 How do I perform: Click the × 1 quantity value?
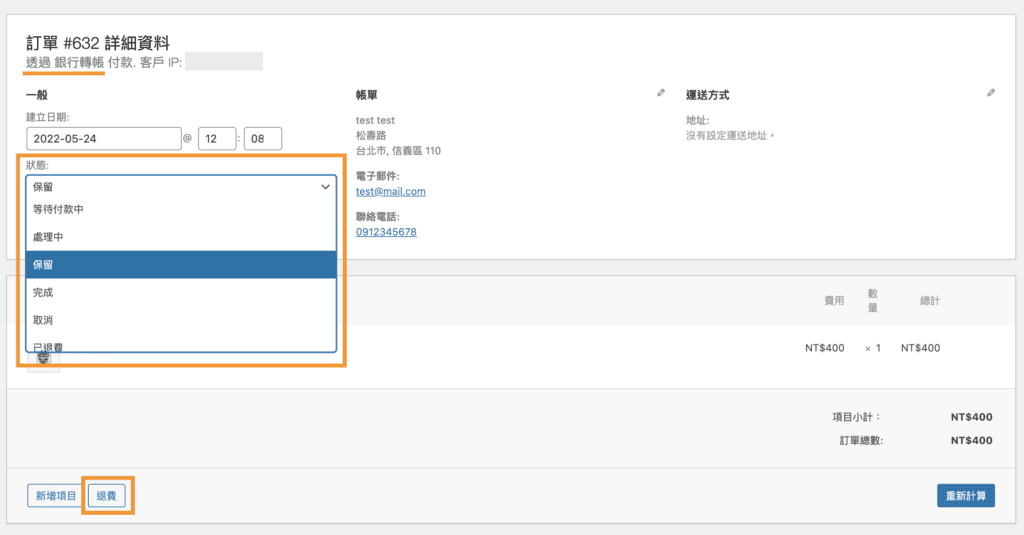[872, 348]
